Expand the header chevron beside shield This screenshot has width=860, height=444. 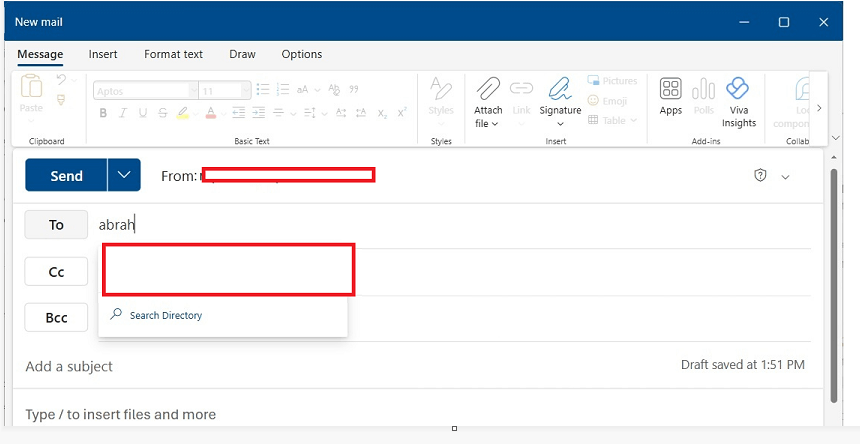pos(785,177)
